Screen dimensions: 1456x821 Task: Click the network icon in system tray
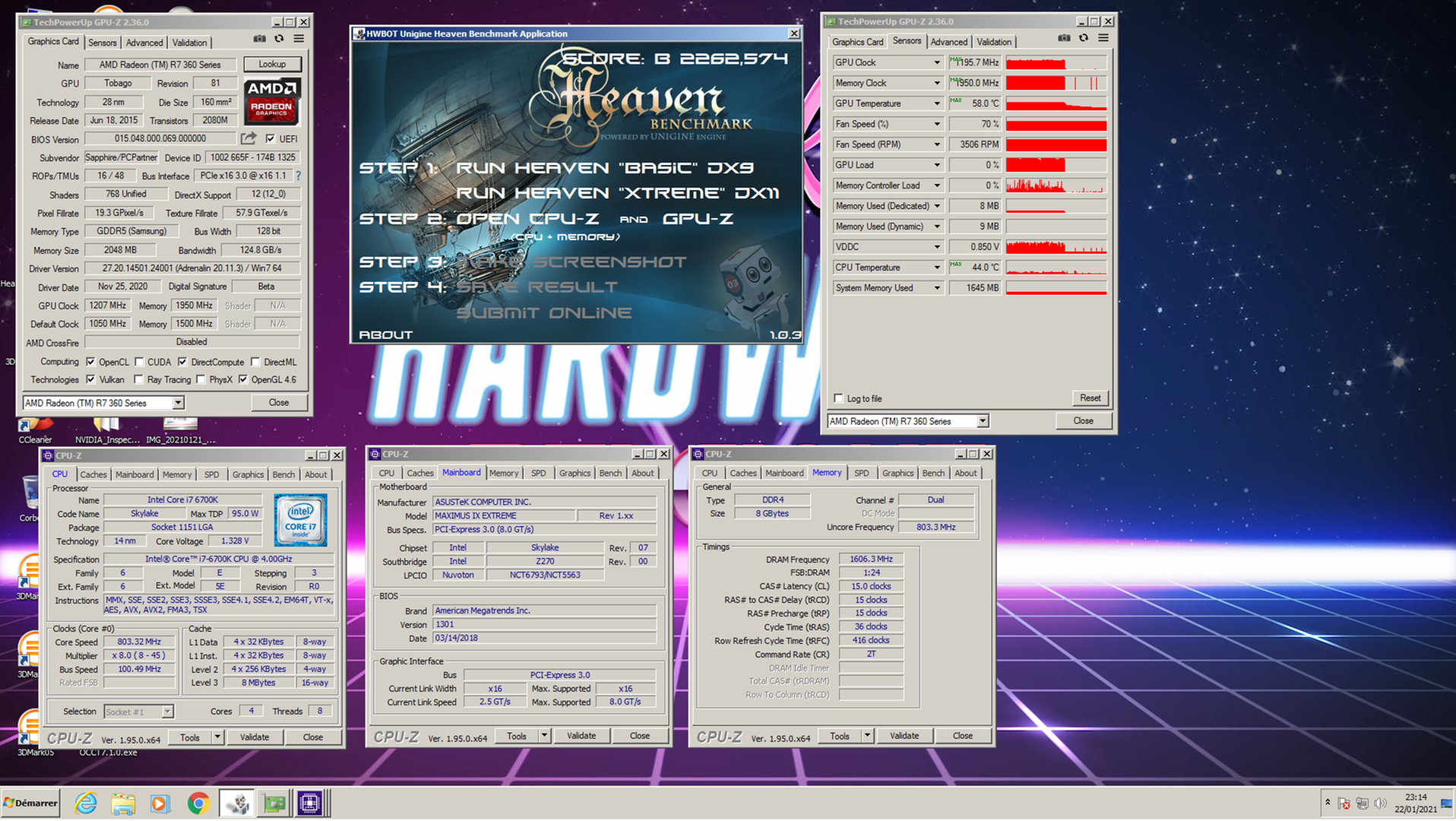click(1363, 804)
